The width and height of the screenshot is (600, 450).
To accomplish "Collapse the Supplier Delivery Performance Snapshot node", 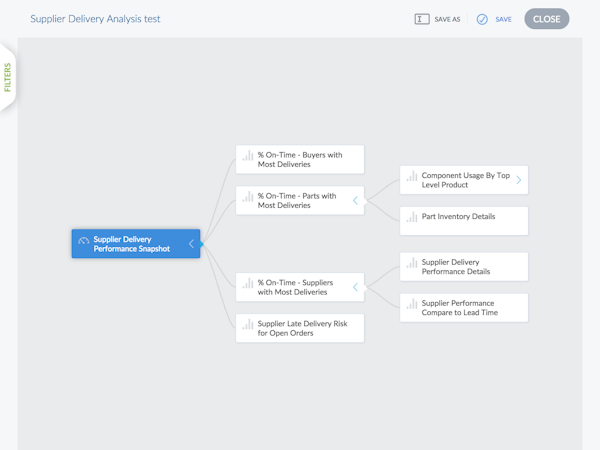I will pos(191,244).
